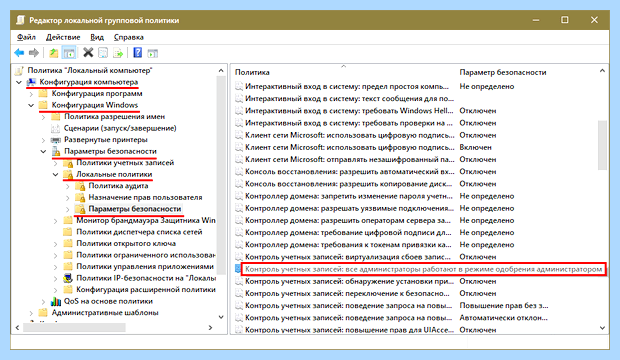
Task: Click the Forward arrow toolbar icon
Action: (x=34, y=53)
